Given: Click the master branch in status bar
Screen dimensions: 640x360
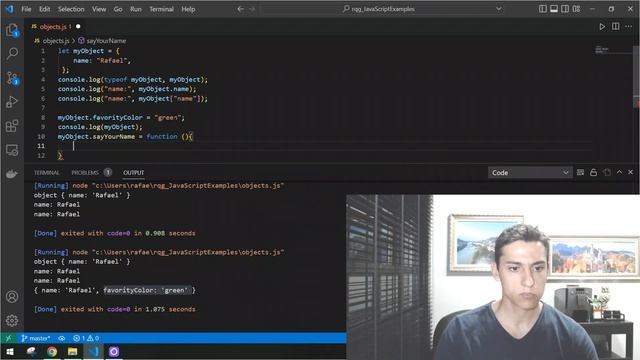Looking at the screenshot, I should 36,338.
